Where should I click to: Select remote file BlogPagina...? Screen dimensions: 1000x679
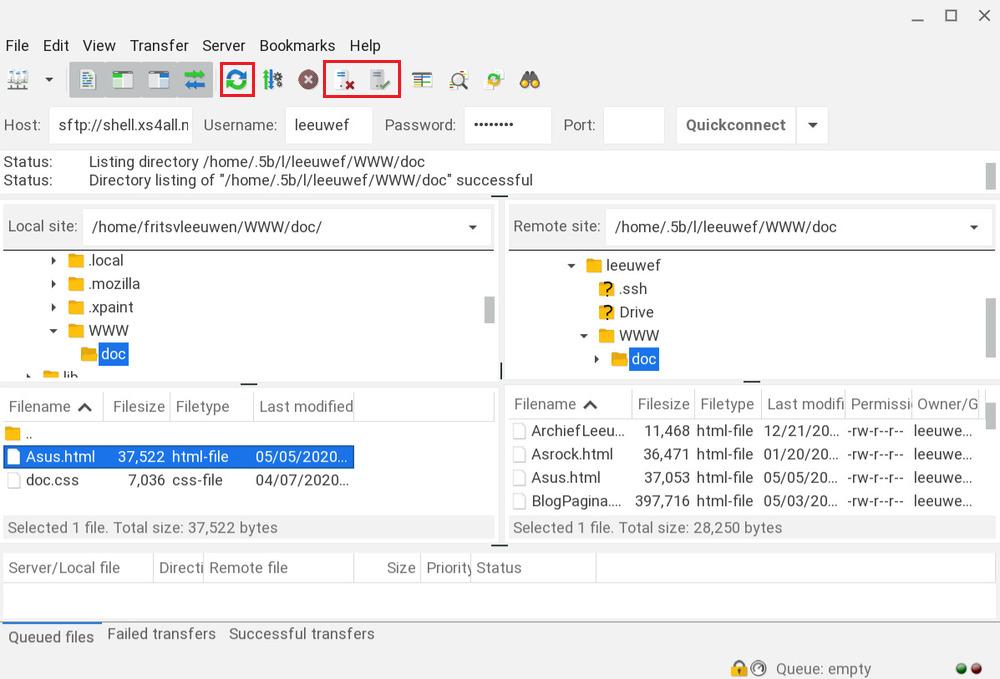click(x=746, y=501)
